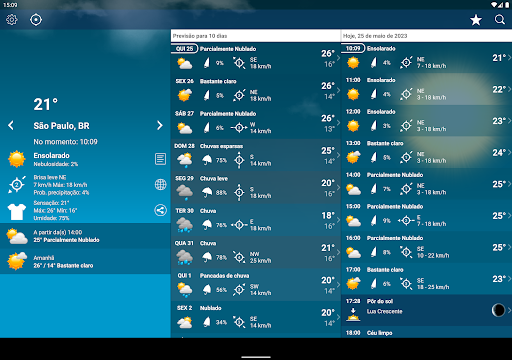This screenshot has width=512, height=360.
Task: Expand SEG 29 forecast chevron
Action: (x=338, y=187)
